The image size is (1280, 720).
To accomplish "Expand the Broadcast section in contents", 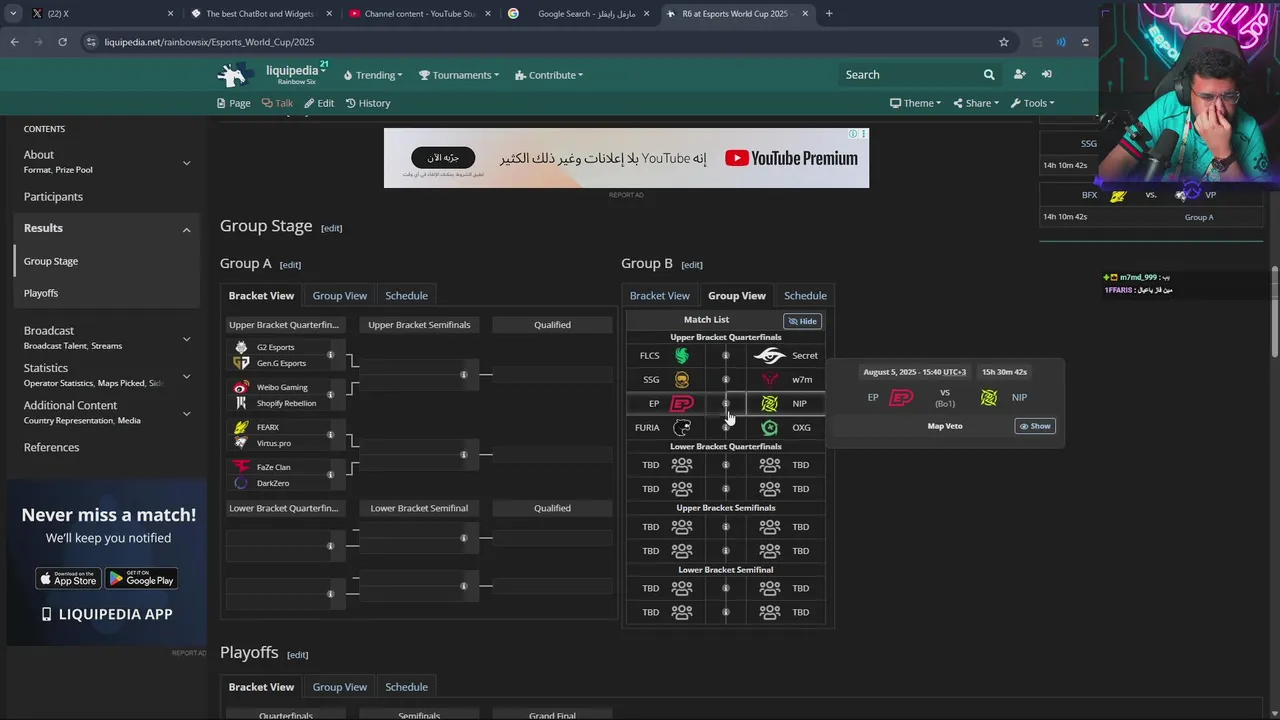I will tap(186, 338).
